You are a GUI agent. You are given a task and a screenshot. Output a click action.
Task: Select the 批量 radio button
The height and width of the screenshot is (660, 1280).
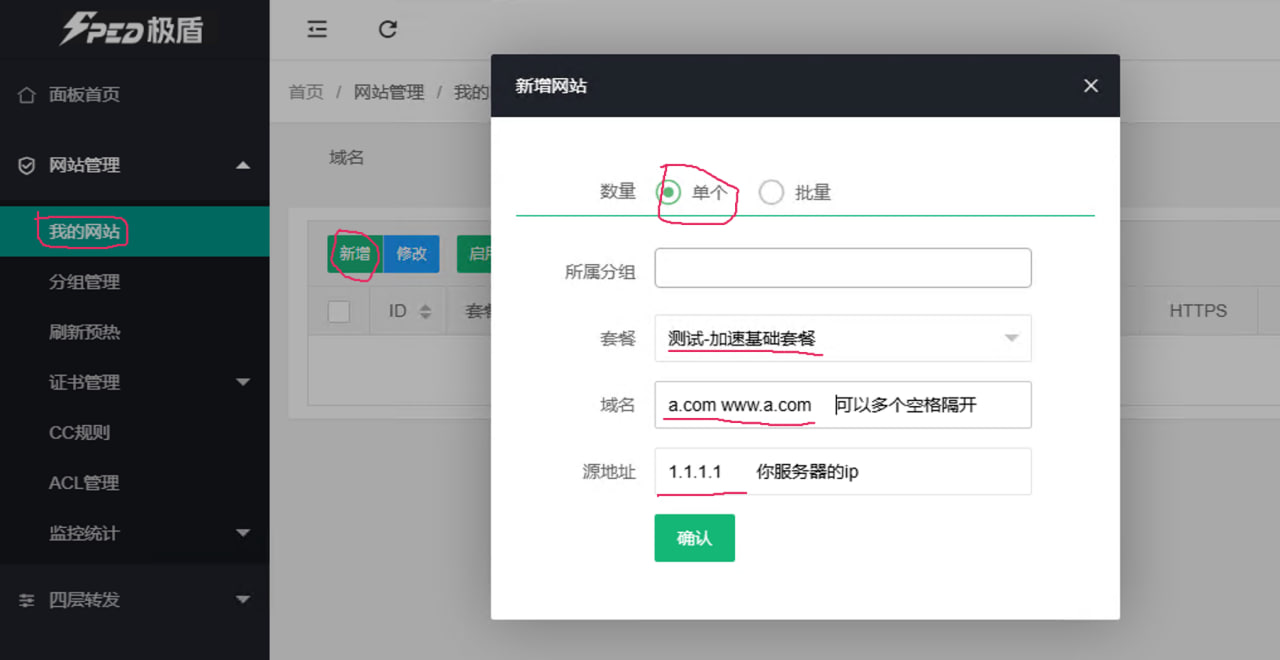tap(770, 192)
